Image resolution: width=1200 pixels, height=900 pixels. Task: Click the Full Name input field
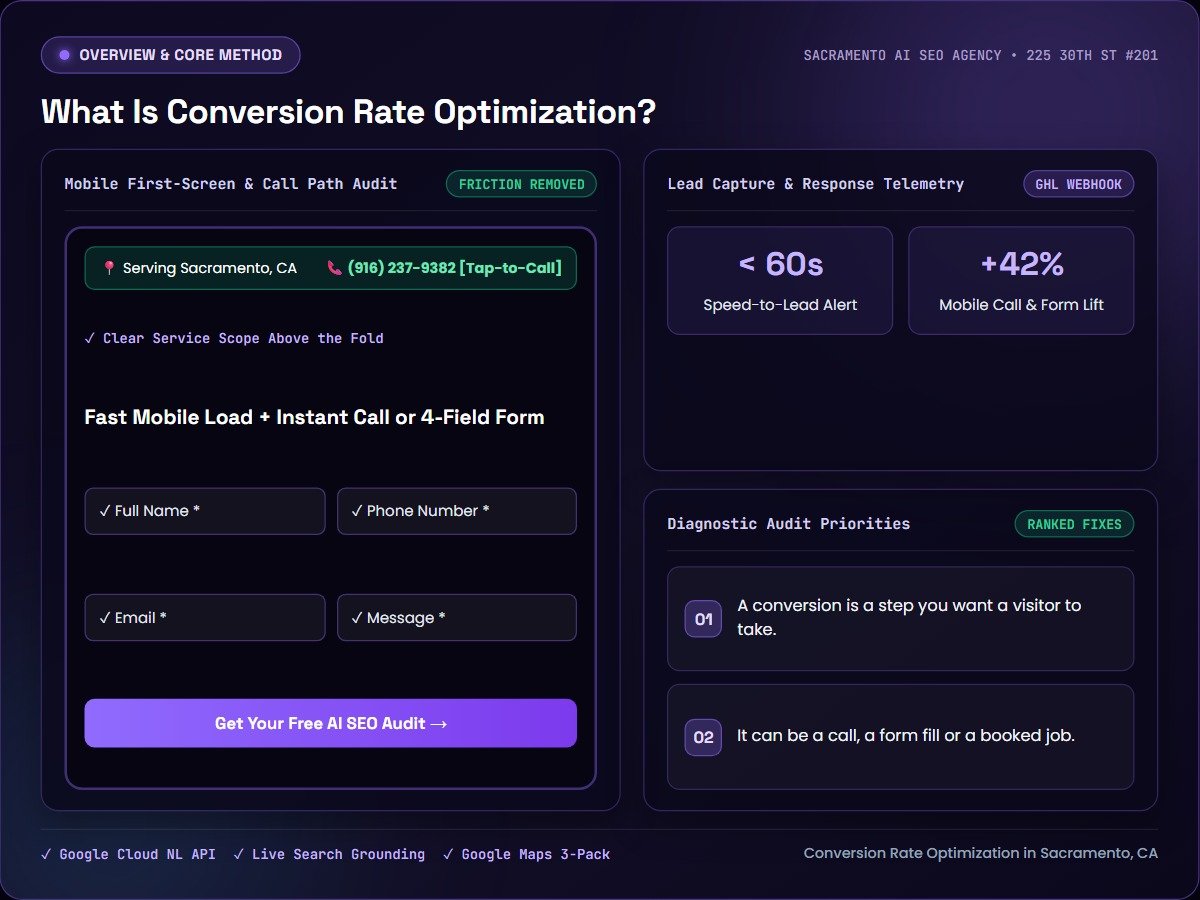click(x=205, y=511)
